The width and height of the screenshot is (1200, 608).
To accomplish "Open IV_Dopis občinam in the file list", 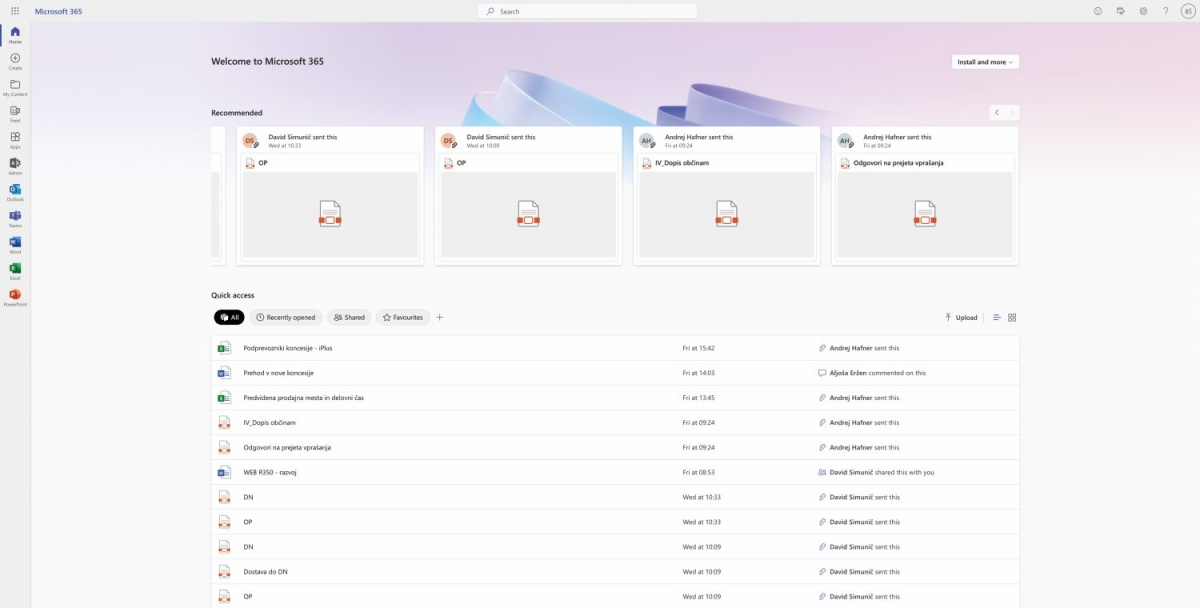I will tap(270, 423).
